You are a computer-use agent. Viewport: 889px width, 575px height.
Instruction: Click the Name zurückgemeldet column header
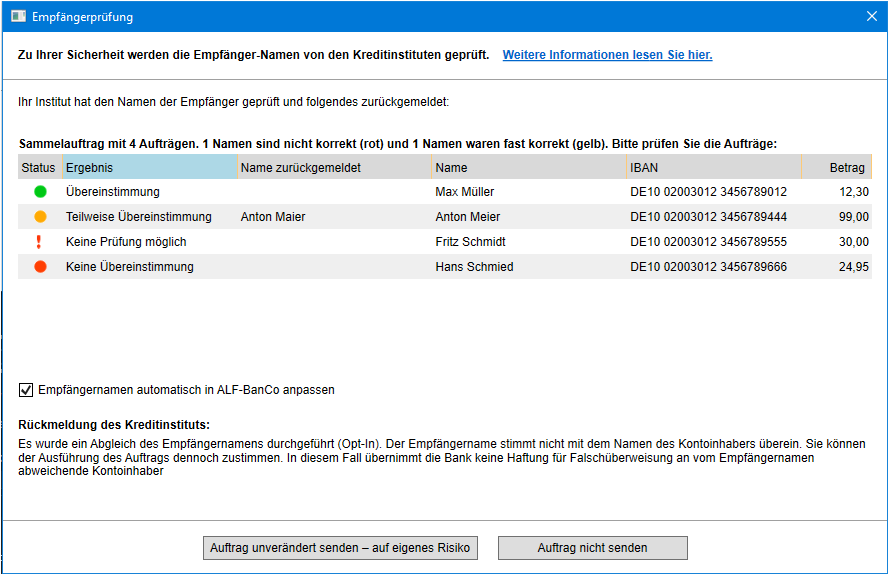point(335,167)
